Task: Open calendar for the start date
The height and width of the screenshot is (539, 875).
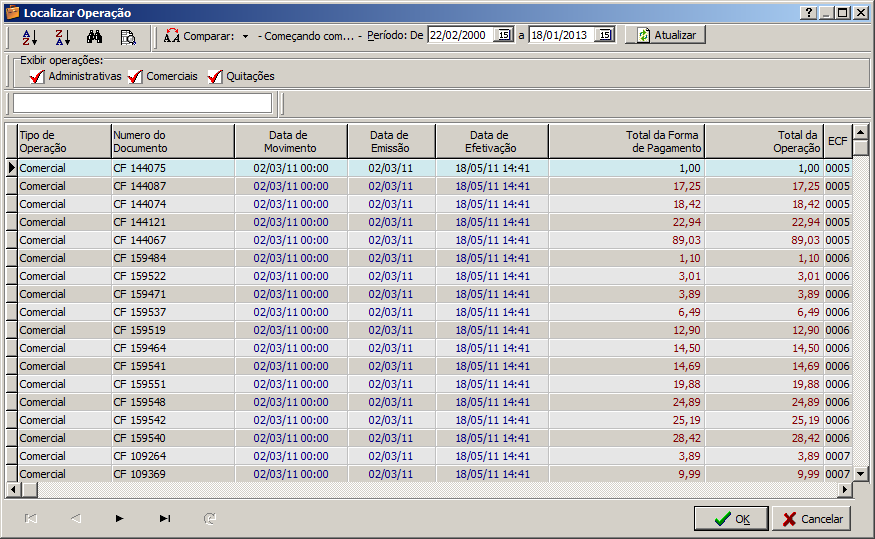Action: click(x=504, y=35)
